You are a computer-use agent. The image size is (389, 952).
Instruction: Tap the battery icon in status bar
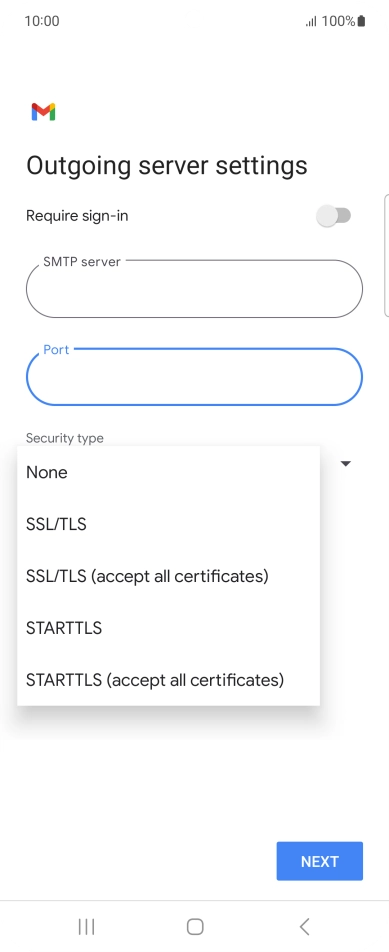click(362, 21)
